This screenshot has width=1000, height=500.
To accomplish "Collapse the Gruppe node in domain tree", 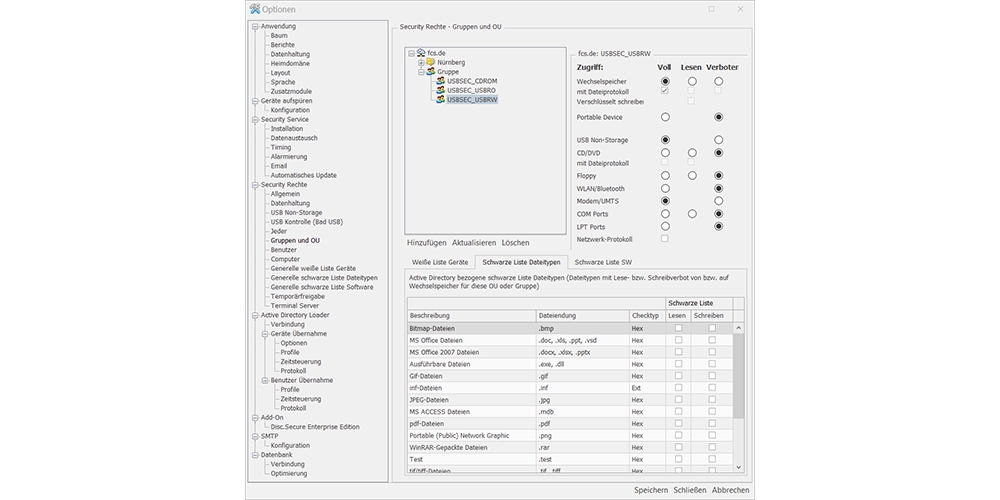I will 421,72.
